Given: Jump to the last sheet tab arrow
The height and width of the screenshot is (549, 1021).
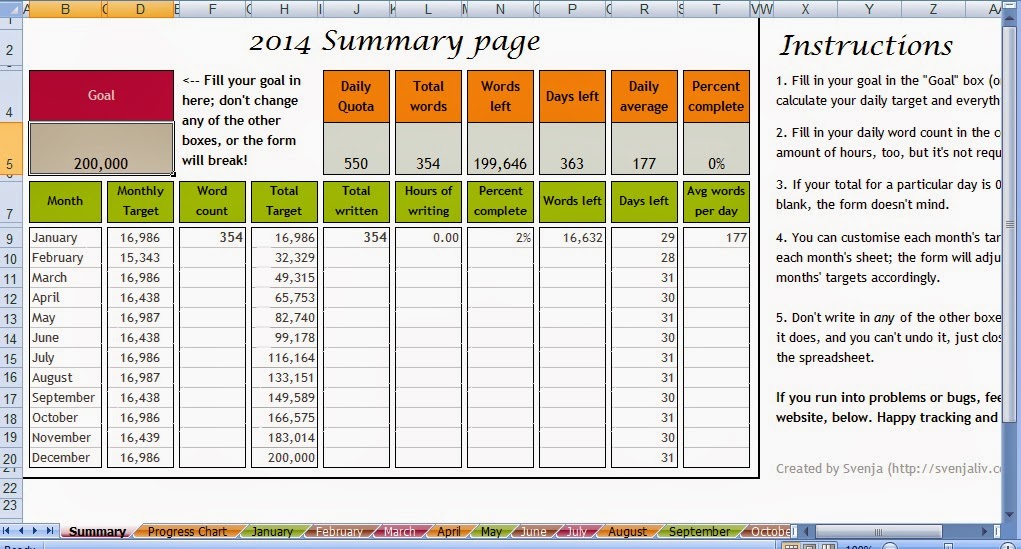Looking at the screenshot, I should click(x=49, y=531).
